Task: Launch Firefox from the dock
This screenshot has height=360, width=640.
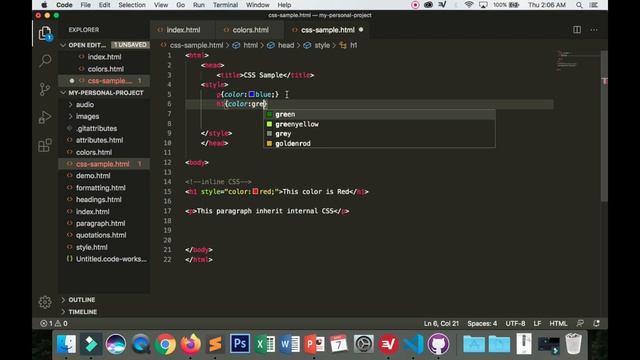Action: [x=190, y=344]
